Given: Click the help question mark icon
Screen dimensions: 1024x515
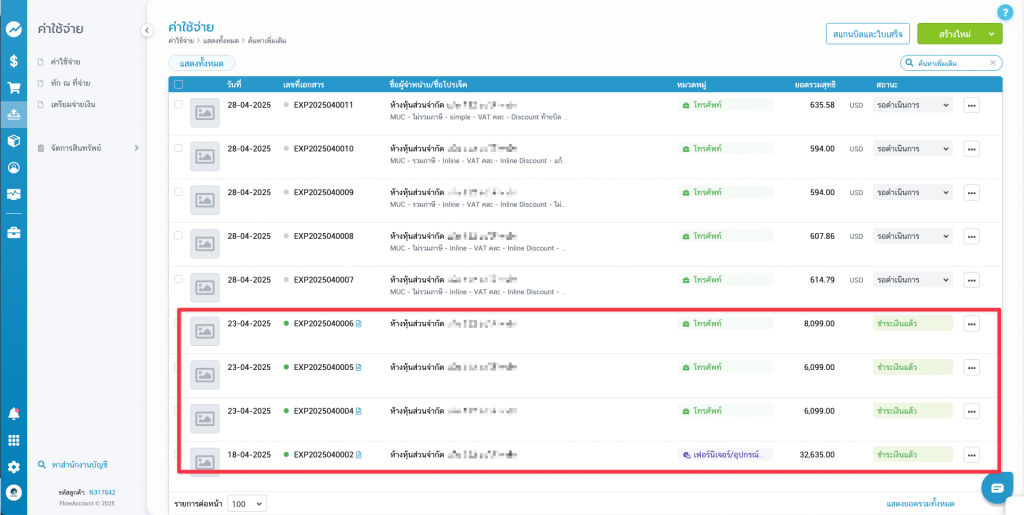Looking at the screenshot, I should click(x=1005, y=12).
